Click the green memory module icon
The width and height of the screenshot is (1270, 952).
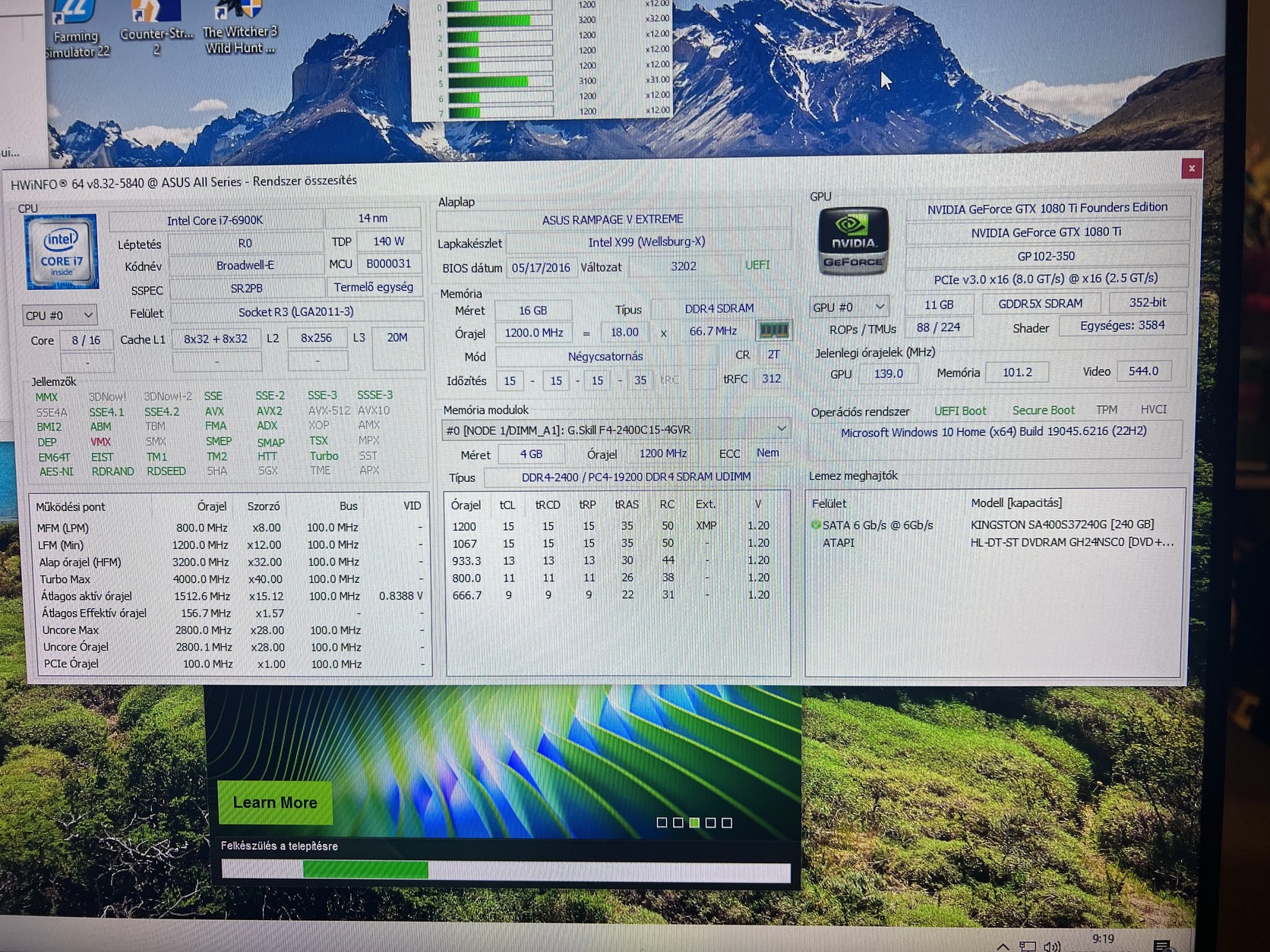point(774,330)
